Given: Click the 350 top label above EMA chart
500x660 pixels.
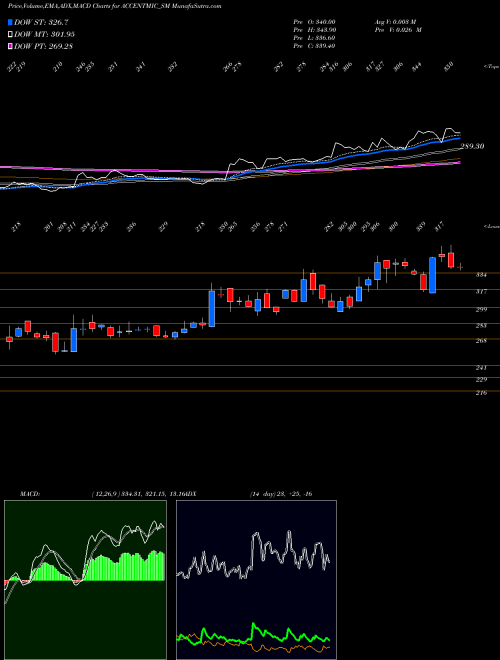Looking at the screenshot, I should [449, 67].
